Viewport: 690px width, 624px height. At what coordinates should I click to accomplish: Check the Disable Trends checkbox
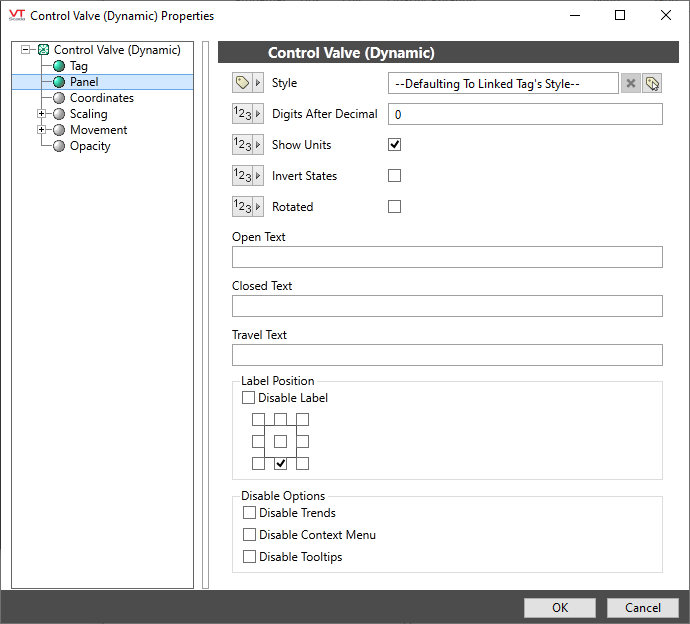pyautogui.click(x=249, y=513)
